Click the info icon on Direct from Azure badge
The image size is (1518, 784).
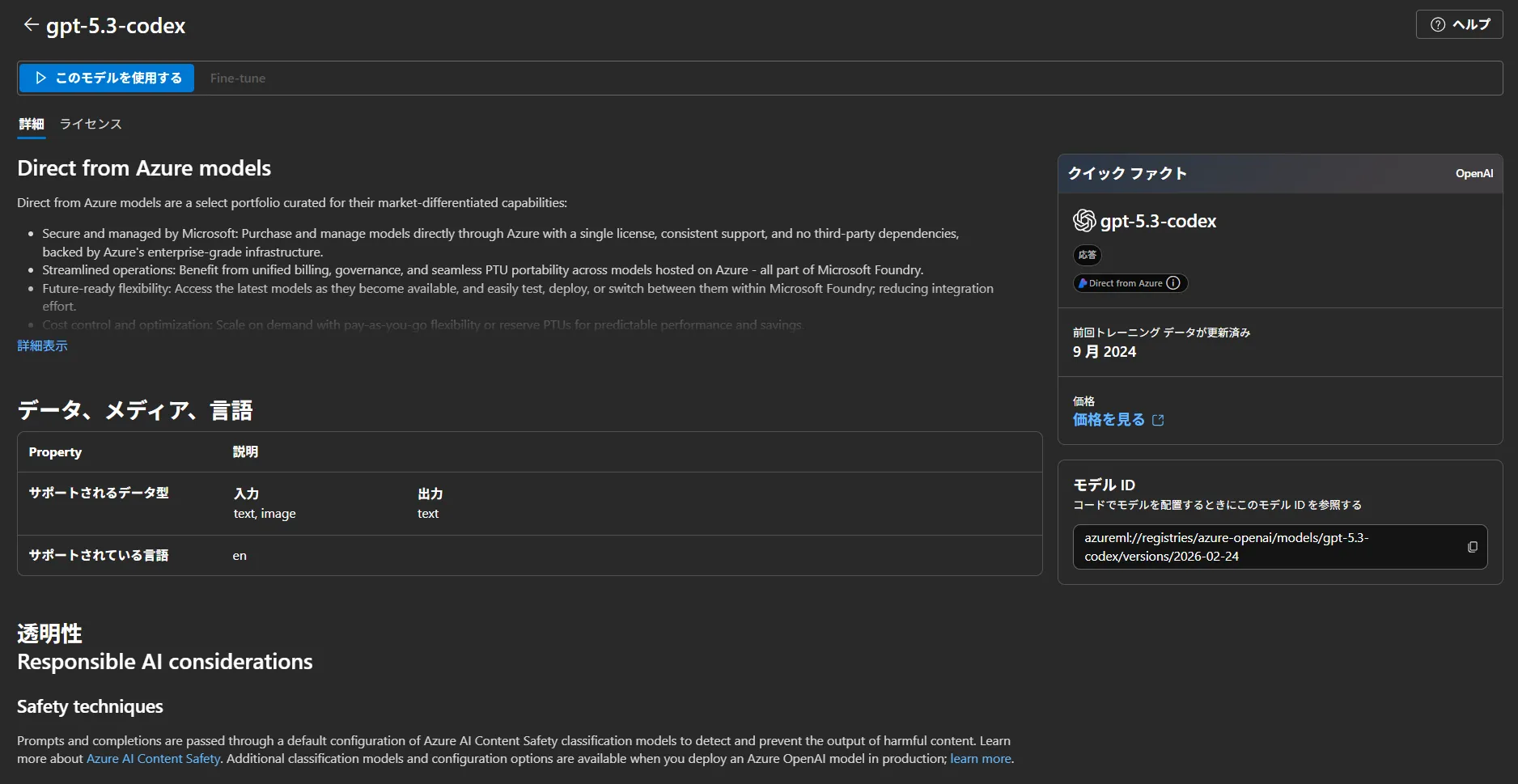pos(1173,283)
